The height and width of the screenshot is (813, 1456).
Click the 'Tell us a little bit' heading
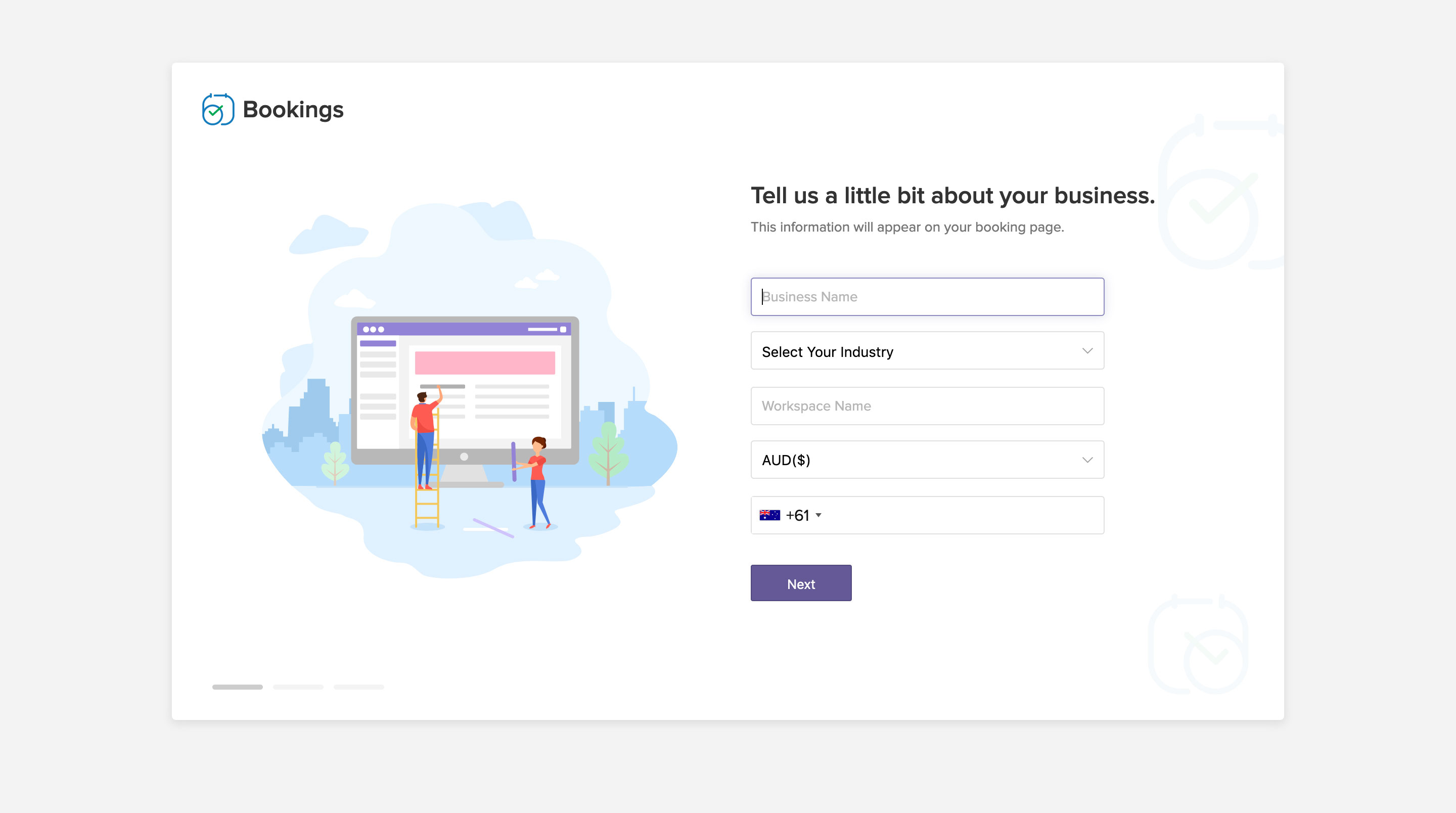[x=952, y=196]
